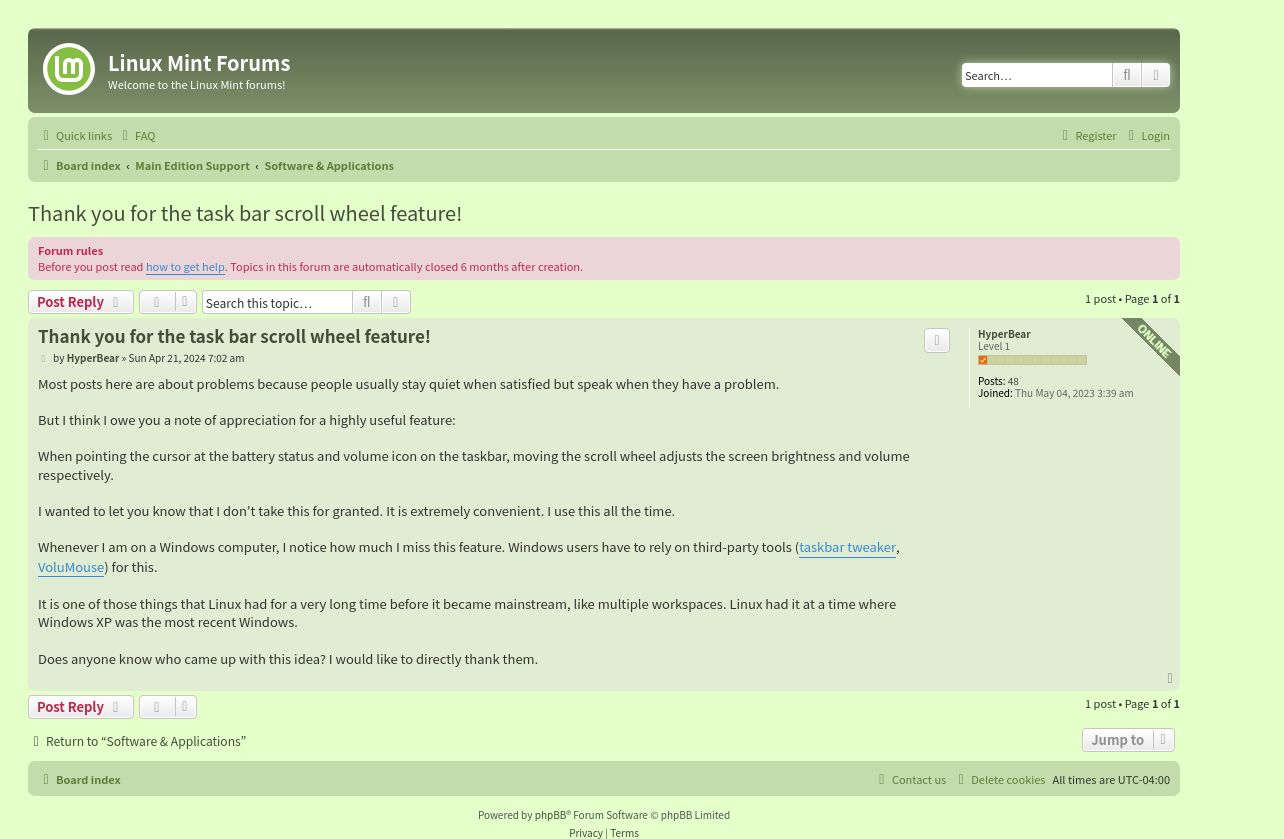1284x839 pixels.
Task: Click upper '1 post • Page 1 of 1' text
Action: [1132, 299]
